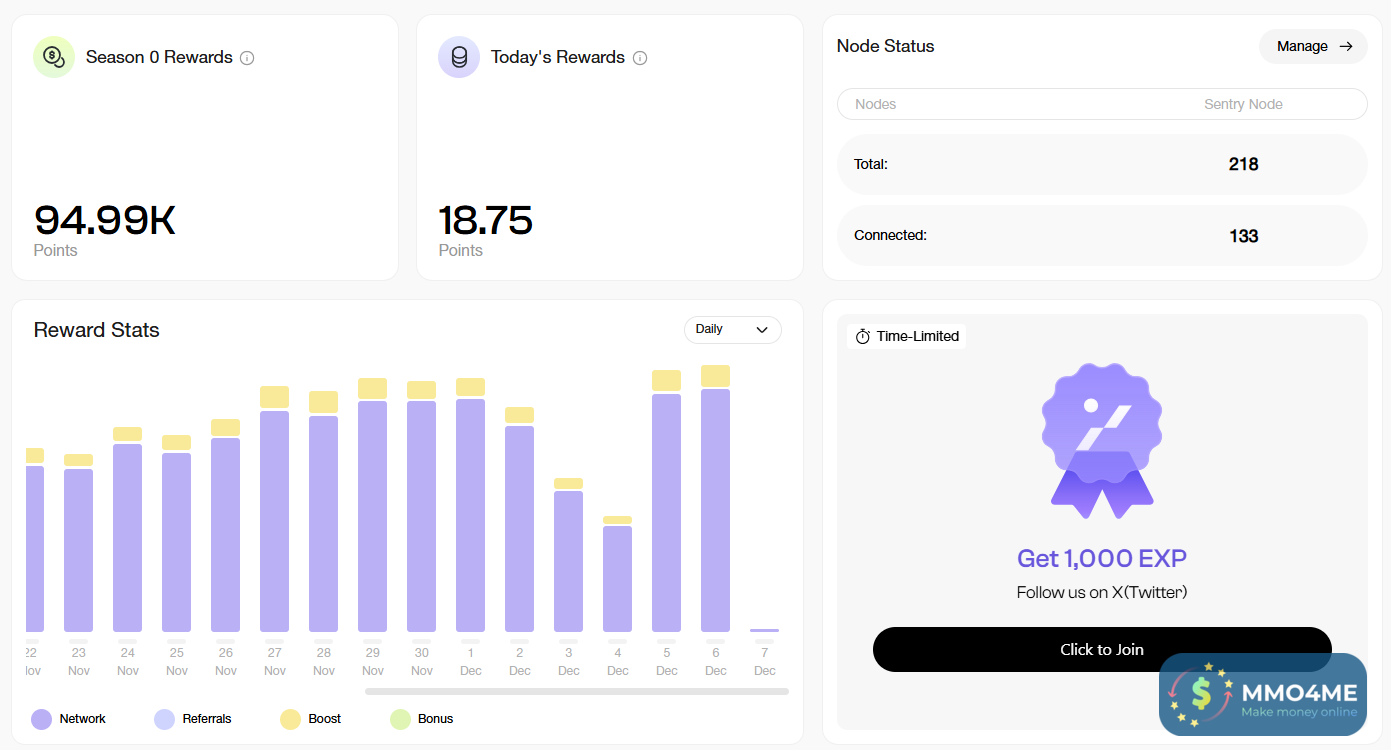Click the 94.99K points value
Image resolution: width=1391 pixels, height=750 pixels.
click(x=105, y=220)
